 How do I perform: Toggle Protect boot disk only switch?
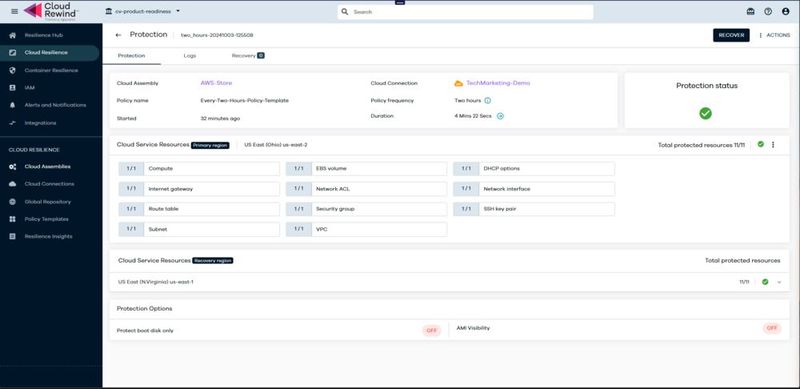pyautogui.click(x=432, y=330)
